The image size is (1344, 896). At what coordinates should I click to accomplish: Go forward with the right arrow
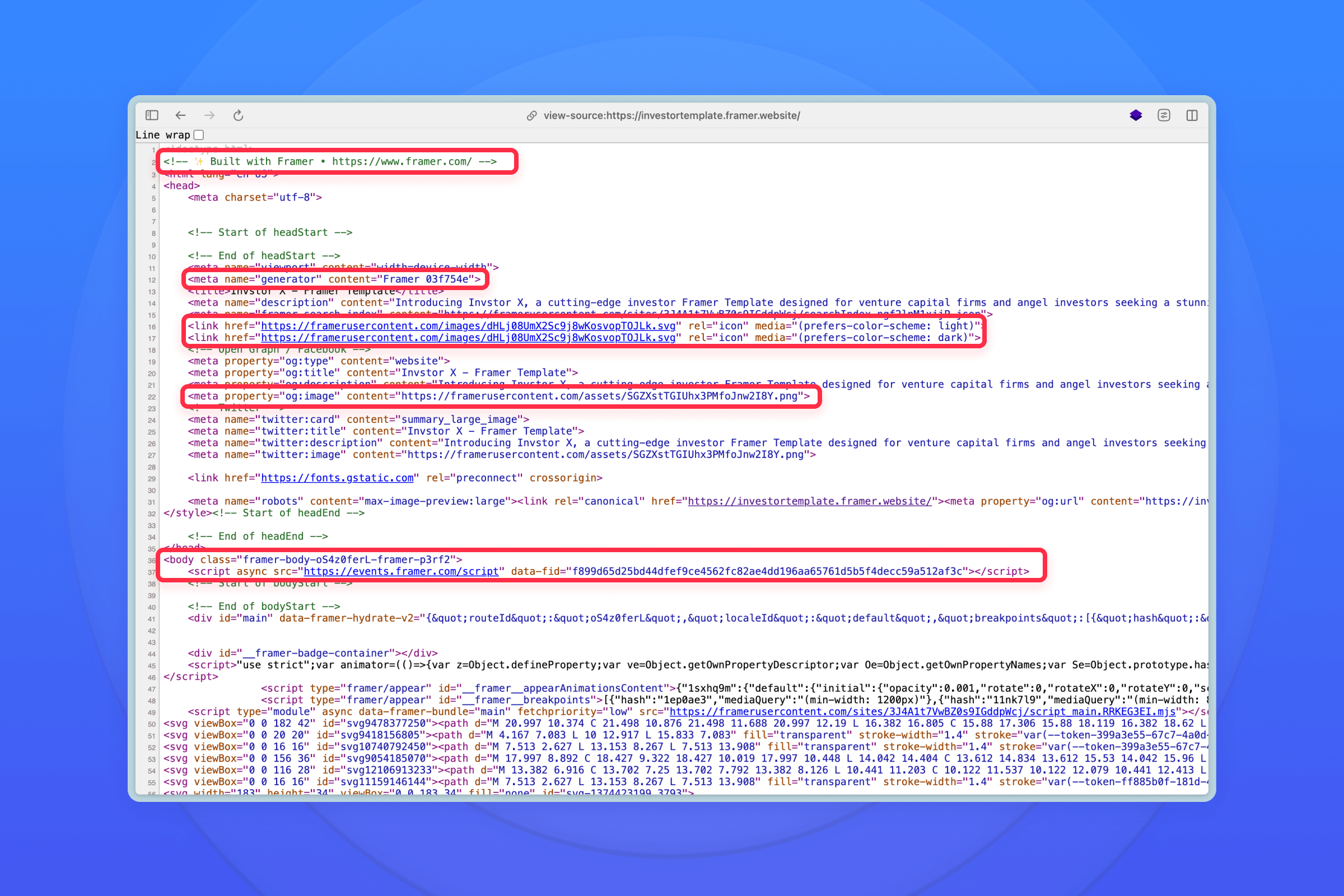(209, 115)
